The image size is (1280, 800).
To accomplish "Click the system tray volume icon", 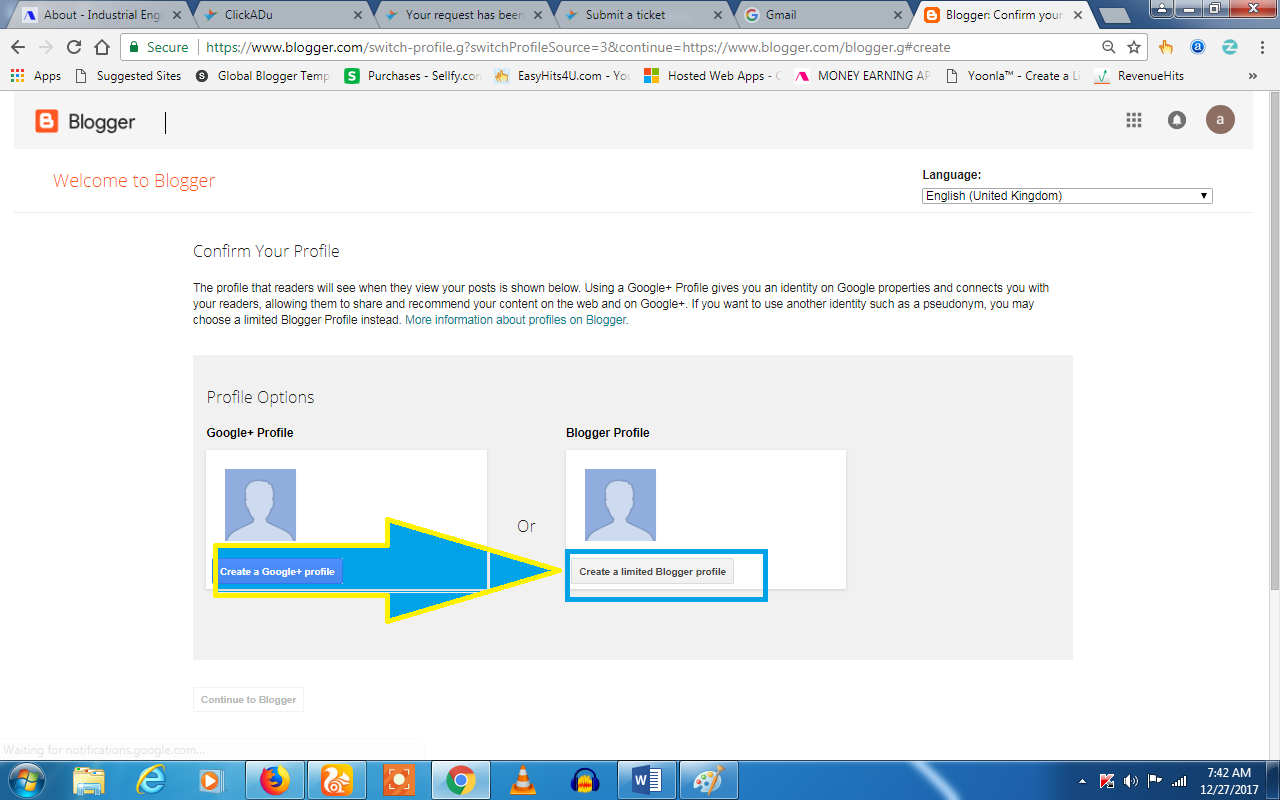I will click(x=1131, y=781).
